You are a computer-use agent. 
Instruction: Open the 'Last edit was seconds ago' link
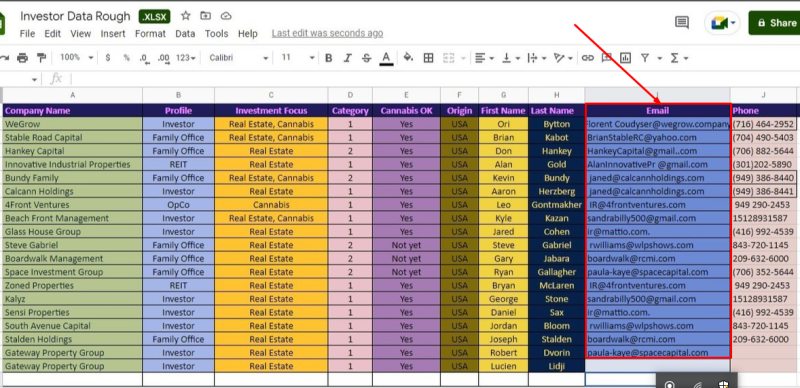click(327, 33)
